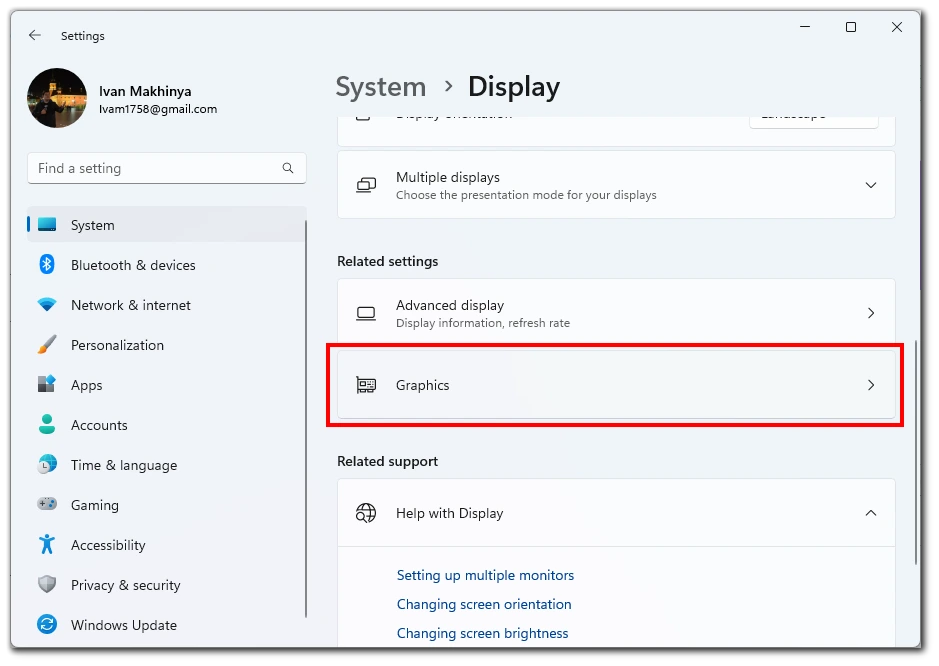939x666 pixels.
Task: Click the Accounts person icon
Action: tap(47, 424)
